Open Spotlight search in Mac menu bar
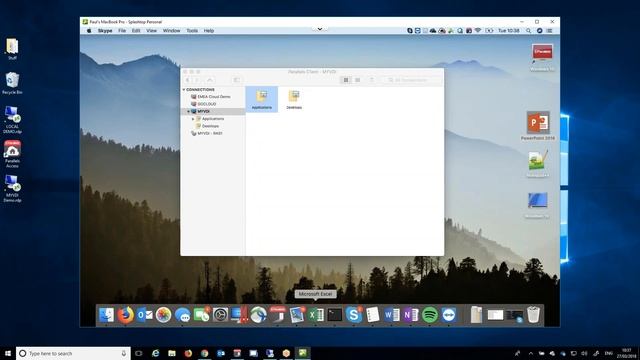Image resolution: width=640 pixels, height=360 pixels. [x=529, y=31]
